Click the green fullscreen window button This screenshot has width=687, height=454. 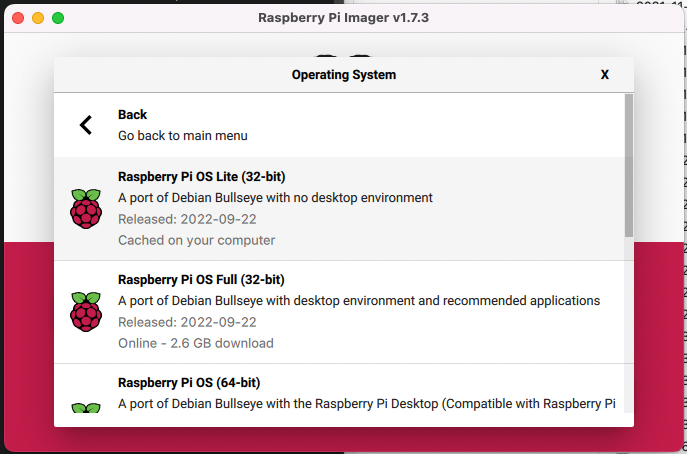coord(58,18)
